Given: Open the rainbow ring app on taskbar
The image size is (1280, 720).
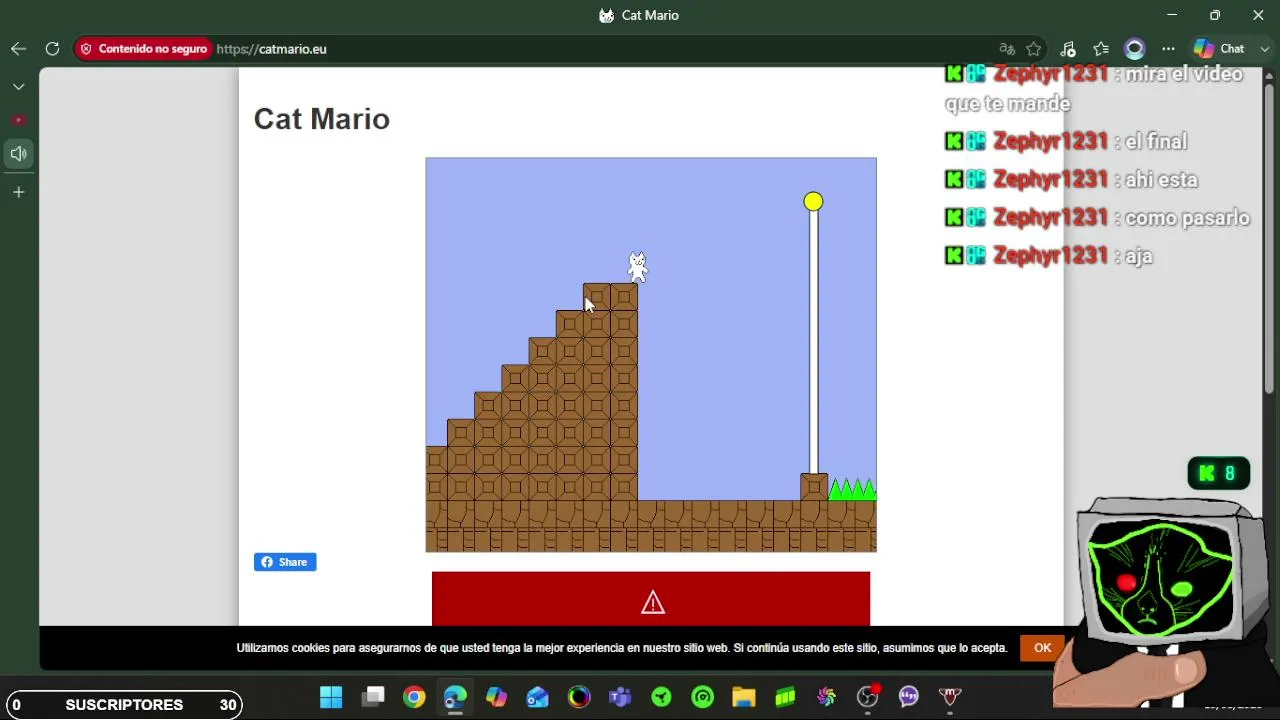Looking at the screenshot, I should [579, 697].
